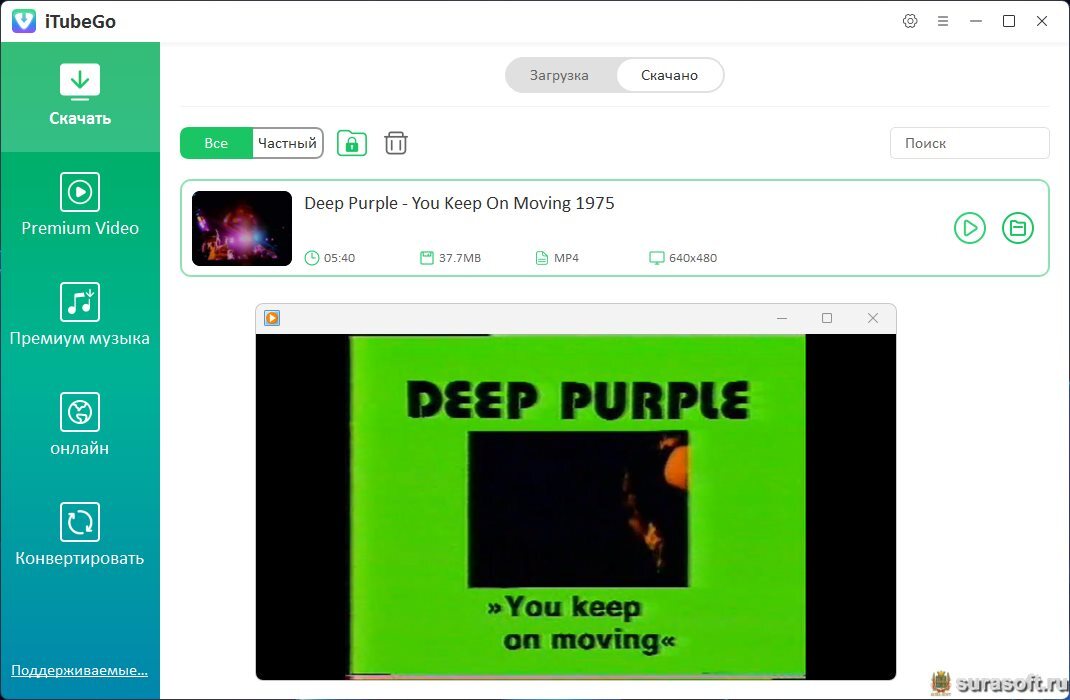Click the Deep Purple video thumbnail
Screen dimensions: 1070x700
(x=242, y=228)
